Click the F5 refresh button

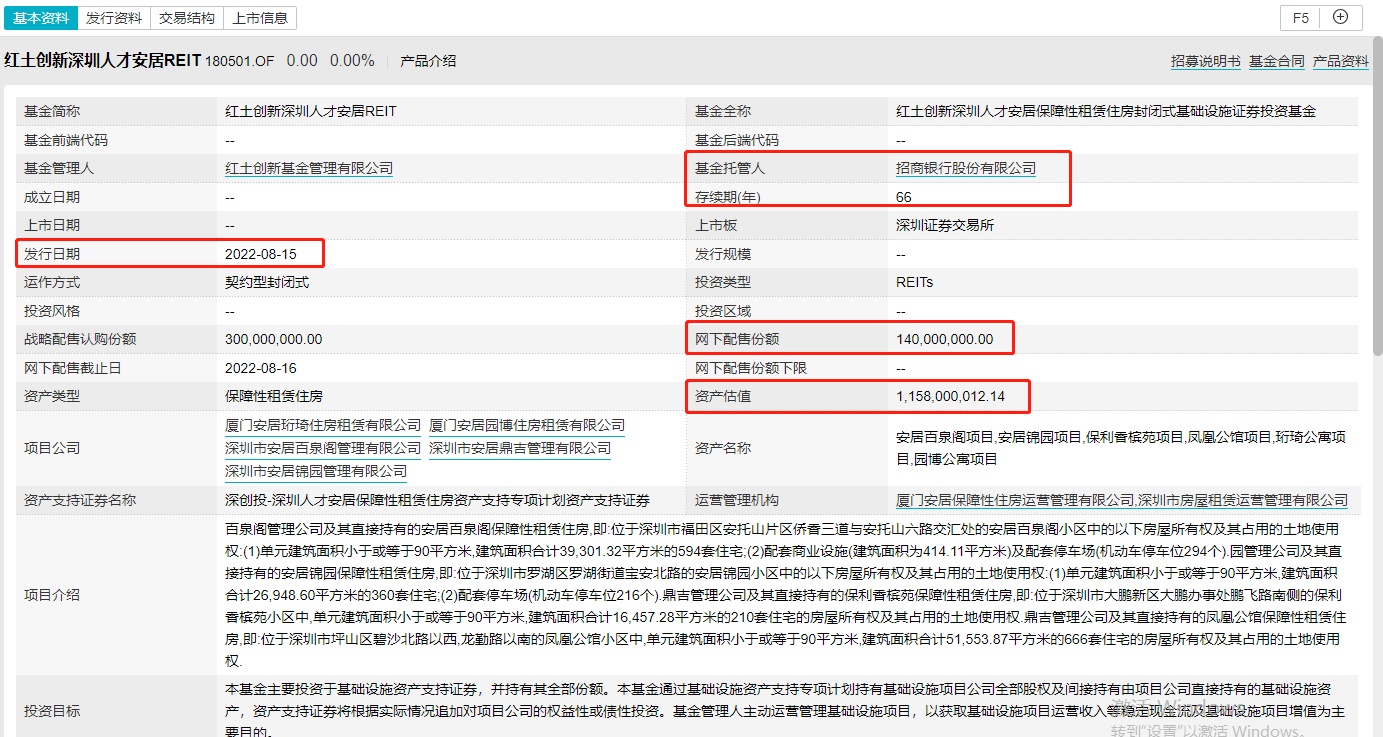[x=1301, y=17]
